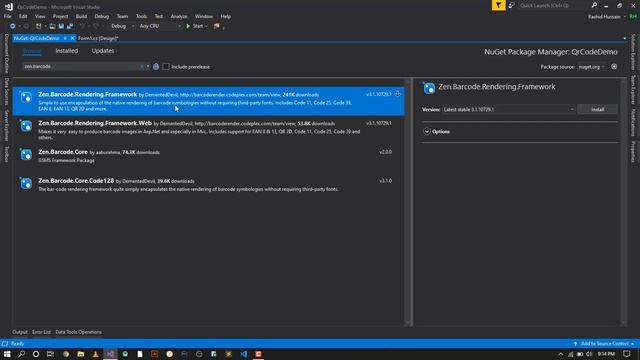Open the Error List panel tab
The height and width of the screenshot is (360, 640).
(42, 332)
